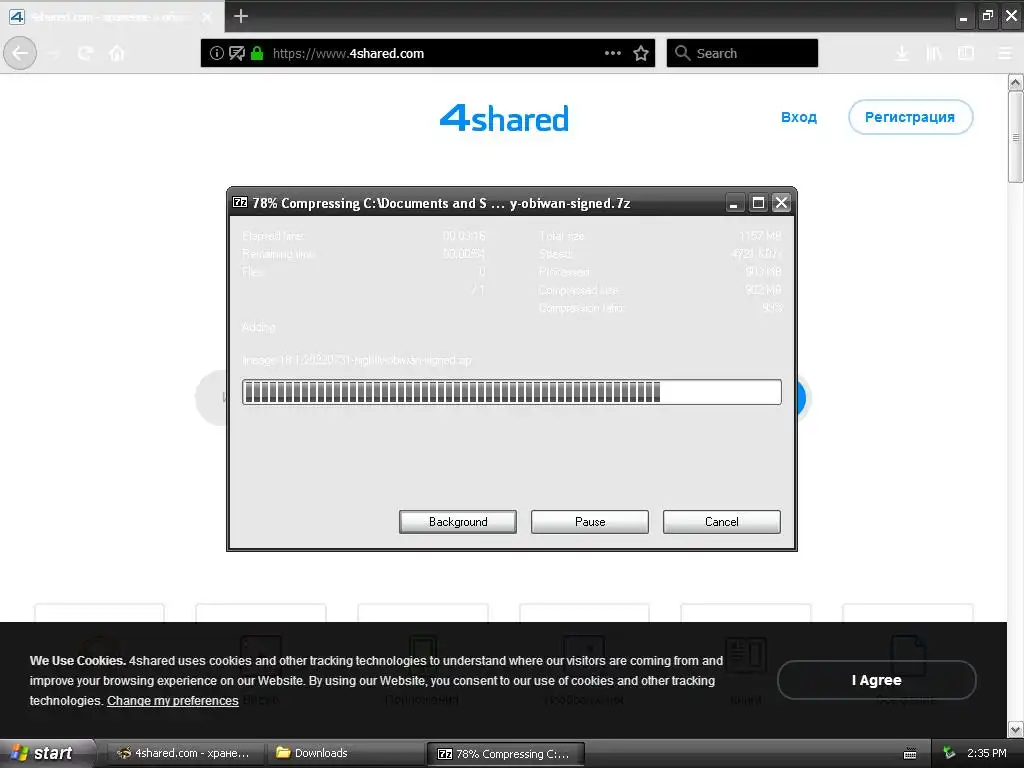1024x768 pixels.
Task: Accept cookies with I Agree button
Action: tap(876, 680)
